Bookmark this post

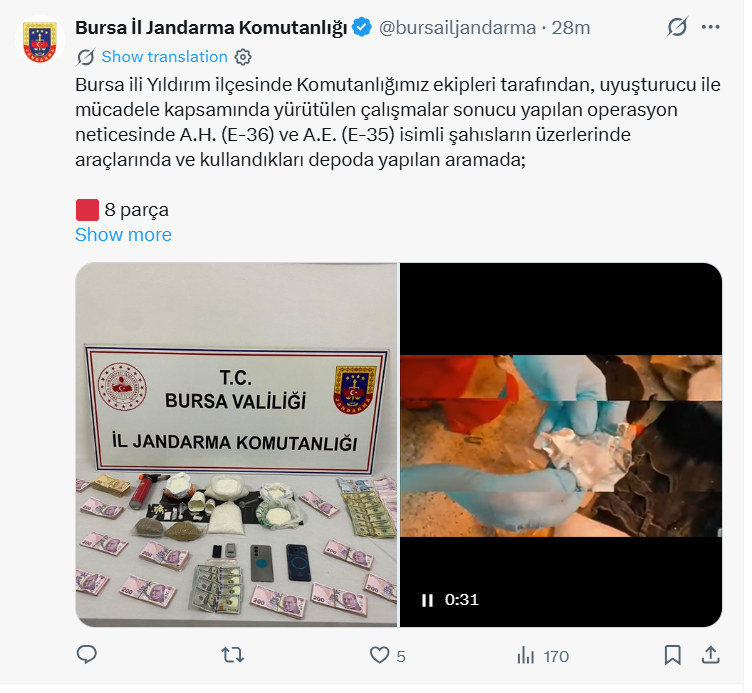[672, 655]
